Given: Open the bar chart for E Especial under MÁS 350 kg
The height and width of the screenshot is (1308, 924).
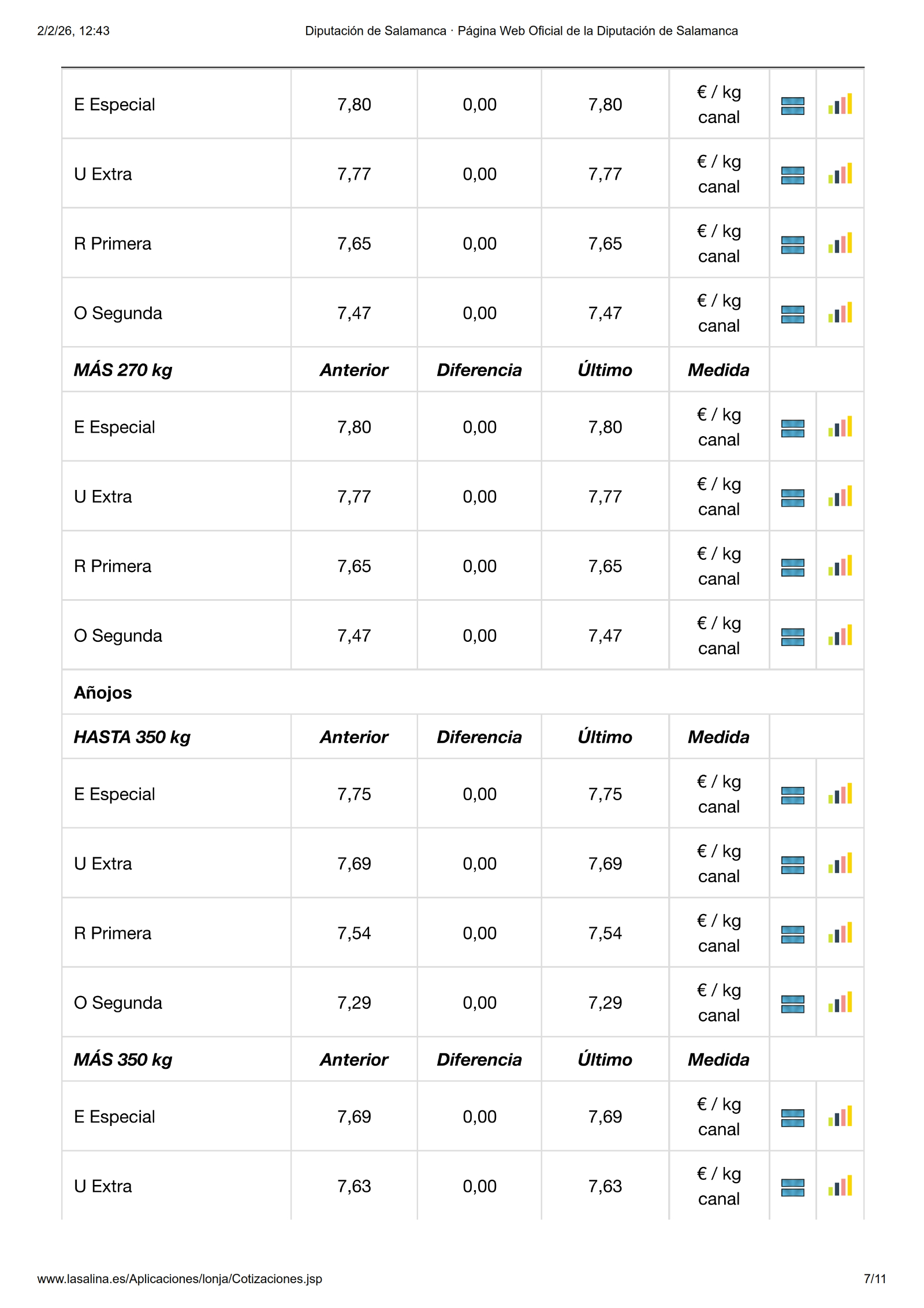Looking at the screenshot, I should click(840, 1117).
